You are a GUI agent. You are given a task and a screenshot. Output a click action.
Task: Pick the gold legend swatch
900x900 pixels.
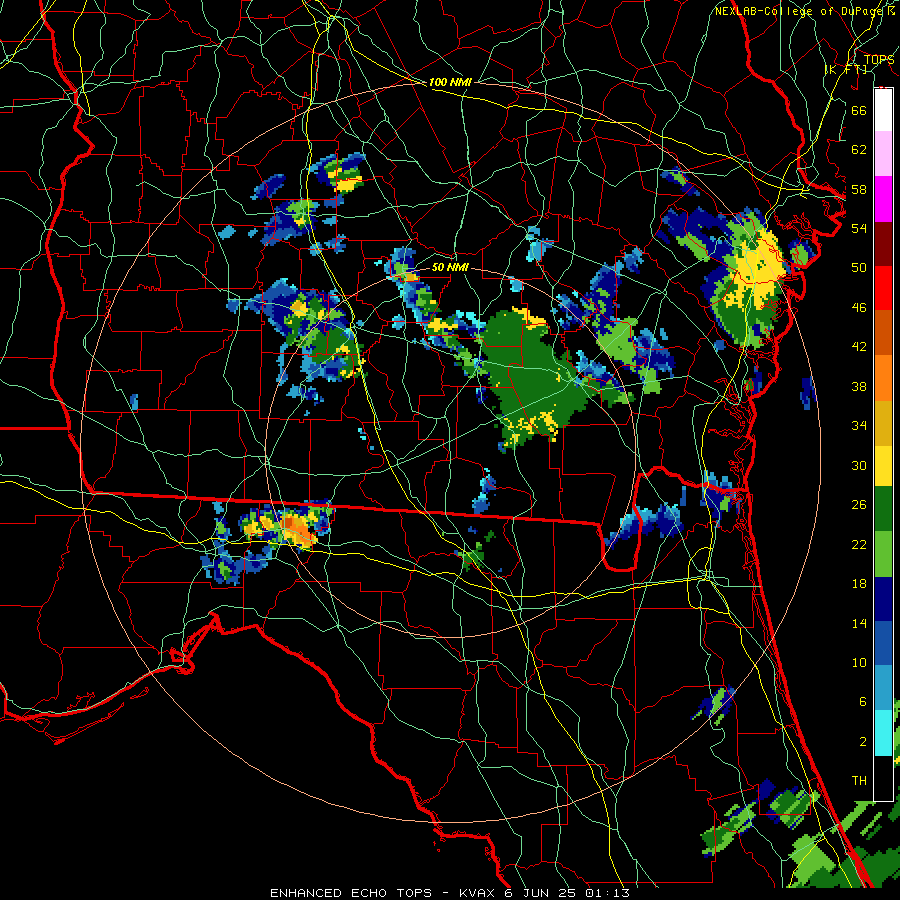click(x=883, y=422)
